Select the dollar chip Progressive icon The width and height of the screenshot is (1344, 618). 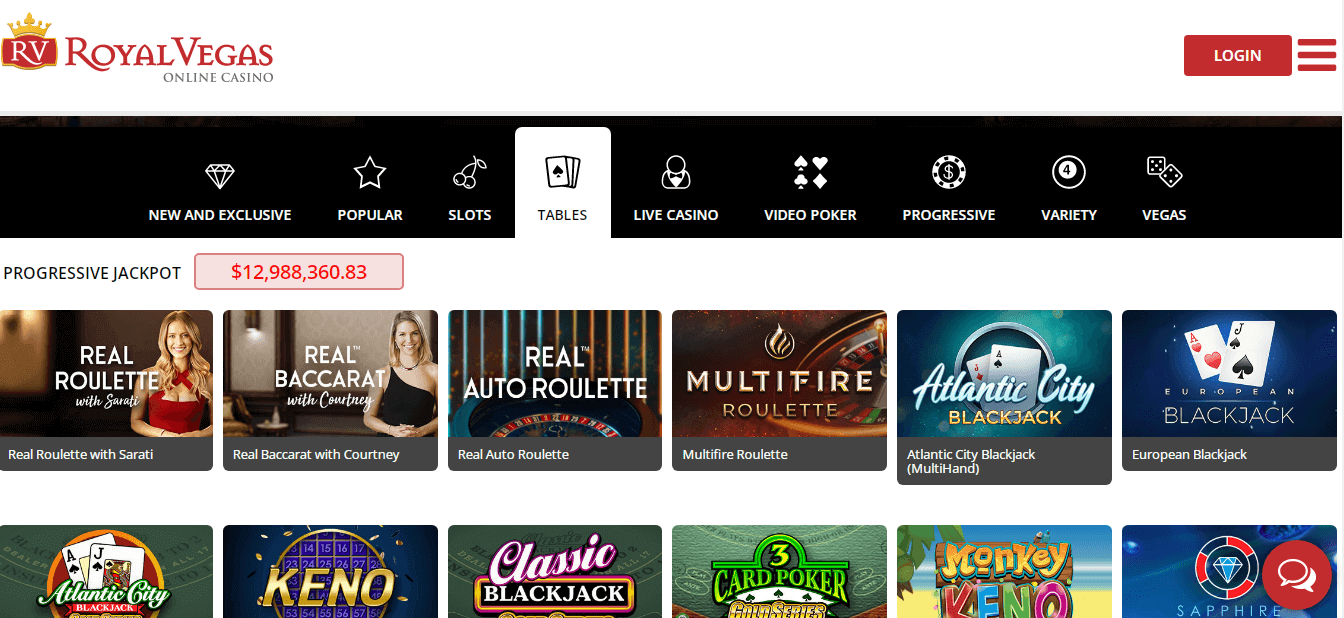click(948, 173)
